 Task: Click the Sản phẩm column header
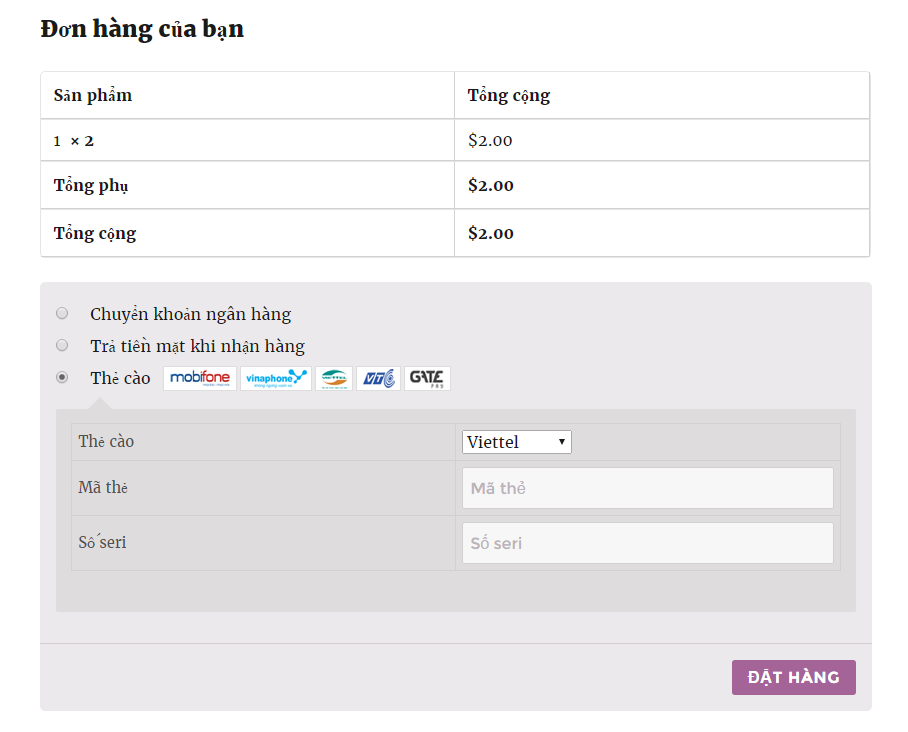click(x=93, y=95)
